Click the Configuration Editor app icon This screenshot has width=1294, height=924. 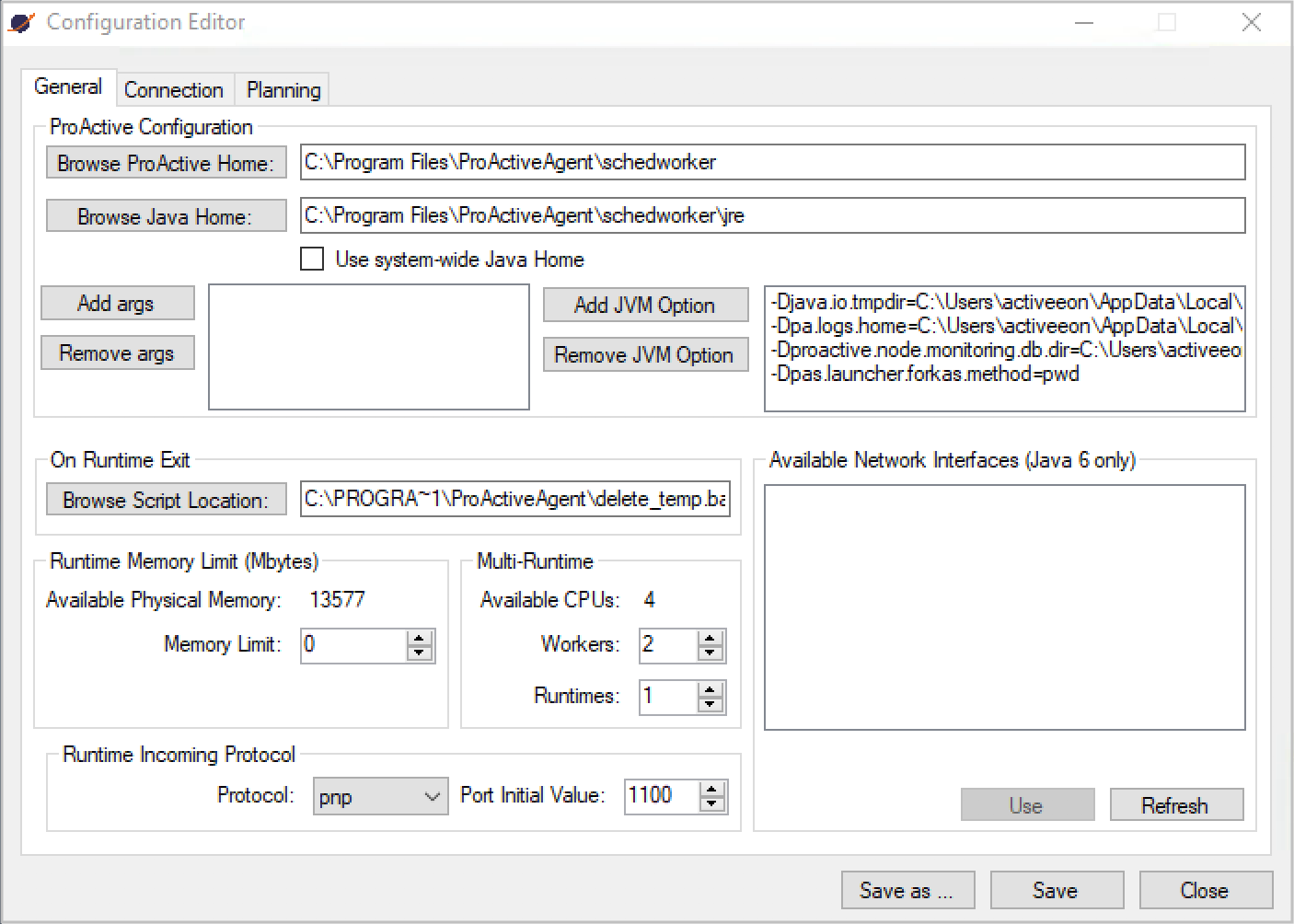22,22
